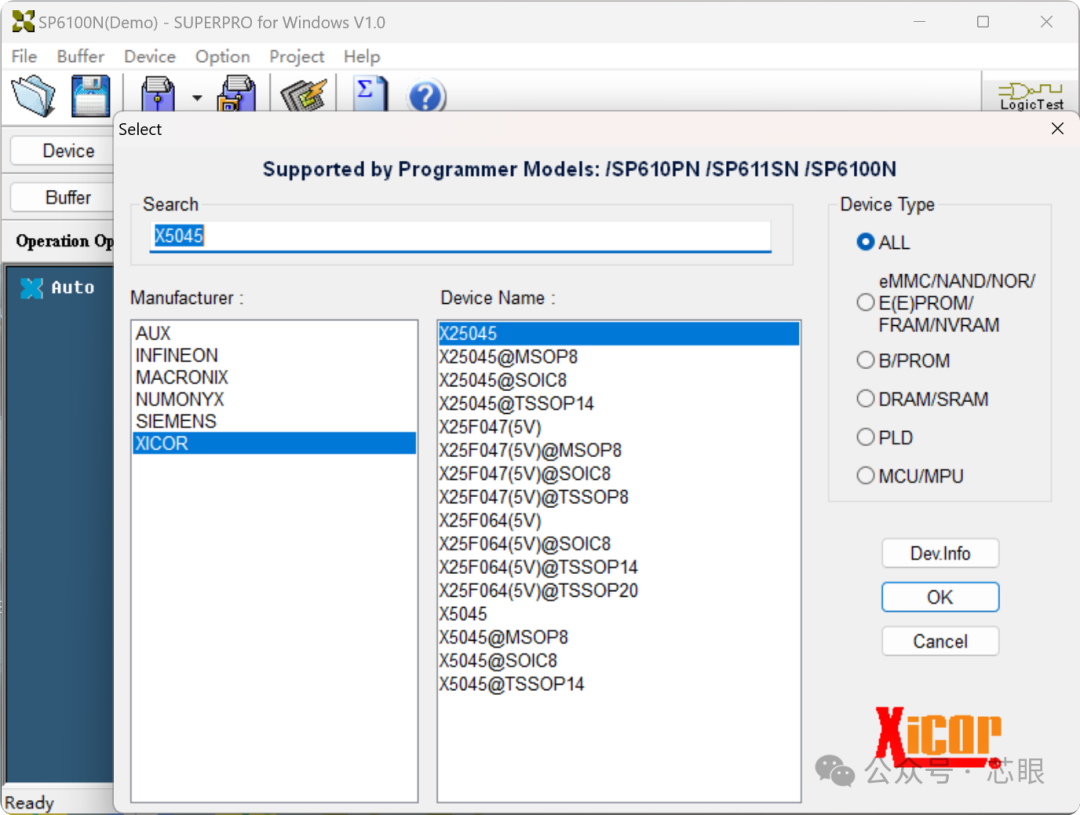Click the SUPERPRO app icon in title bar
Screen dimensions: 1080x815
point(23,22)
